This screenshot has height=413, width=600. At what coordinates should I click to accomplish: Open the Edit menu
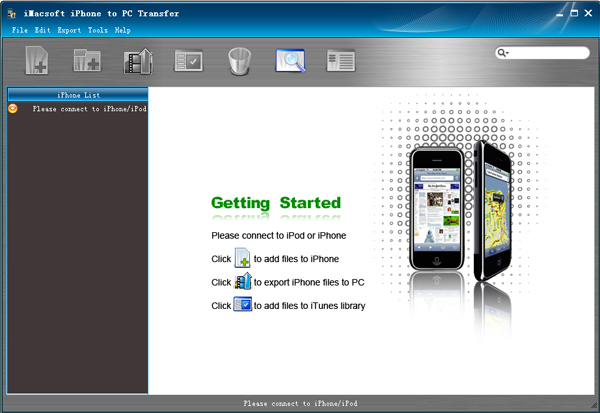(x=42, y=30)
